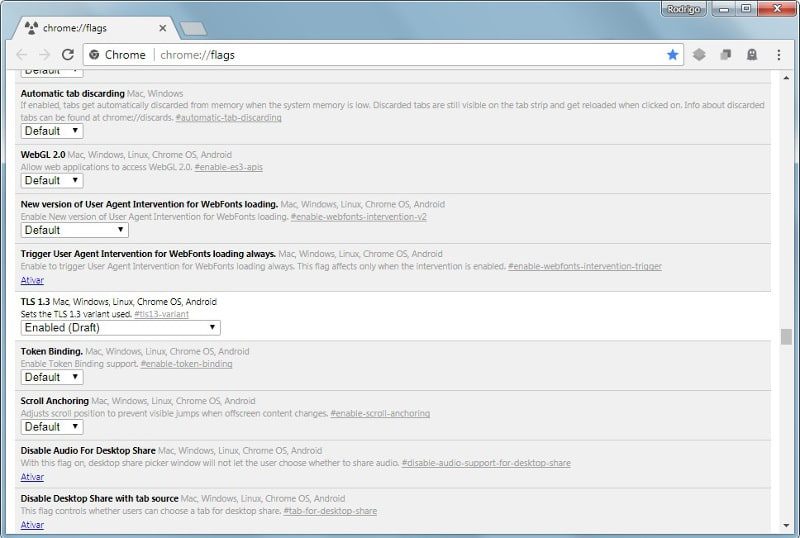Screen dimensions: 800x538
Task: Open Token Binding Default dropdown
Action: 52,377
